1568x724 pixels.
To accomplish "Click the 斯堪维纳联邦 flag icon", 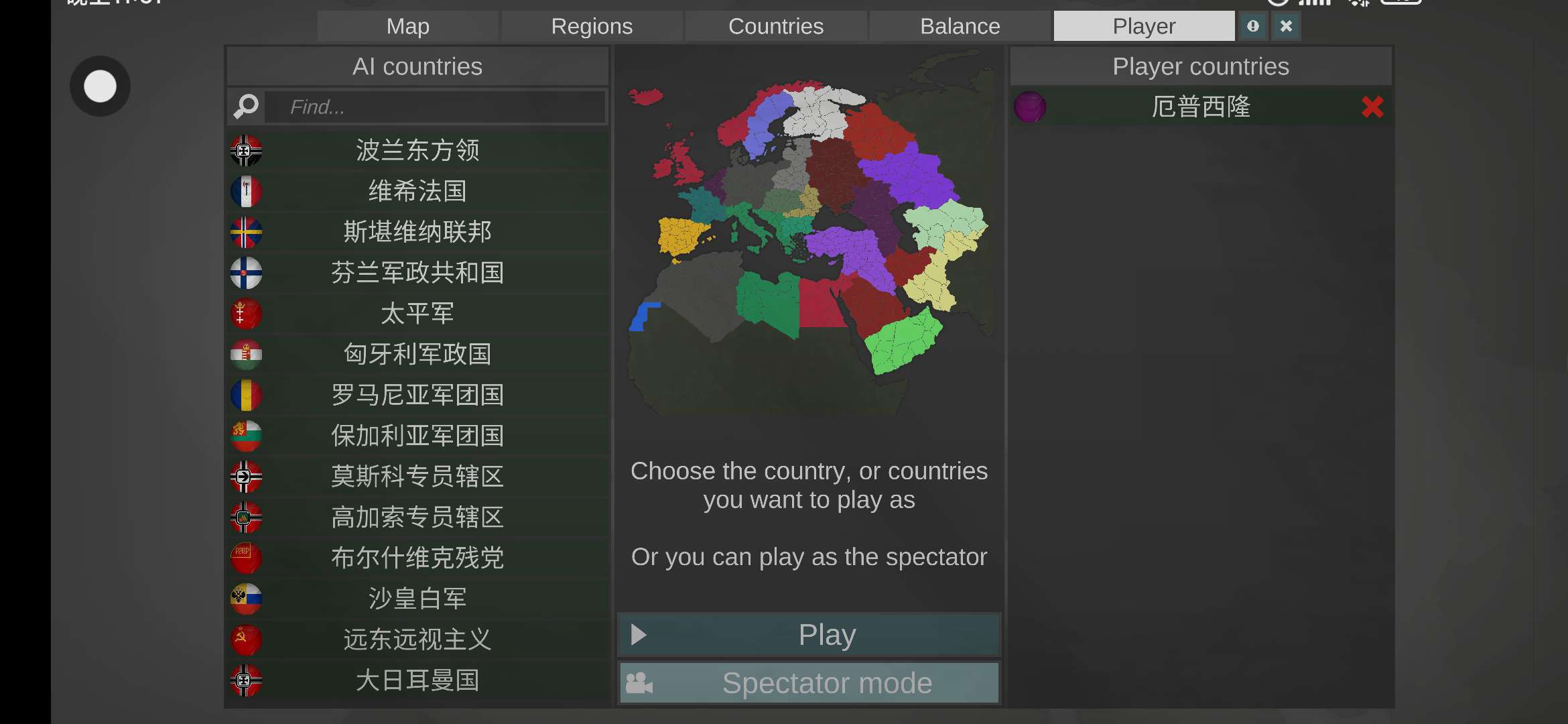I will tap(246, 233).
